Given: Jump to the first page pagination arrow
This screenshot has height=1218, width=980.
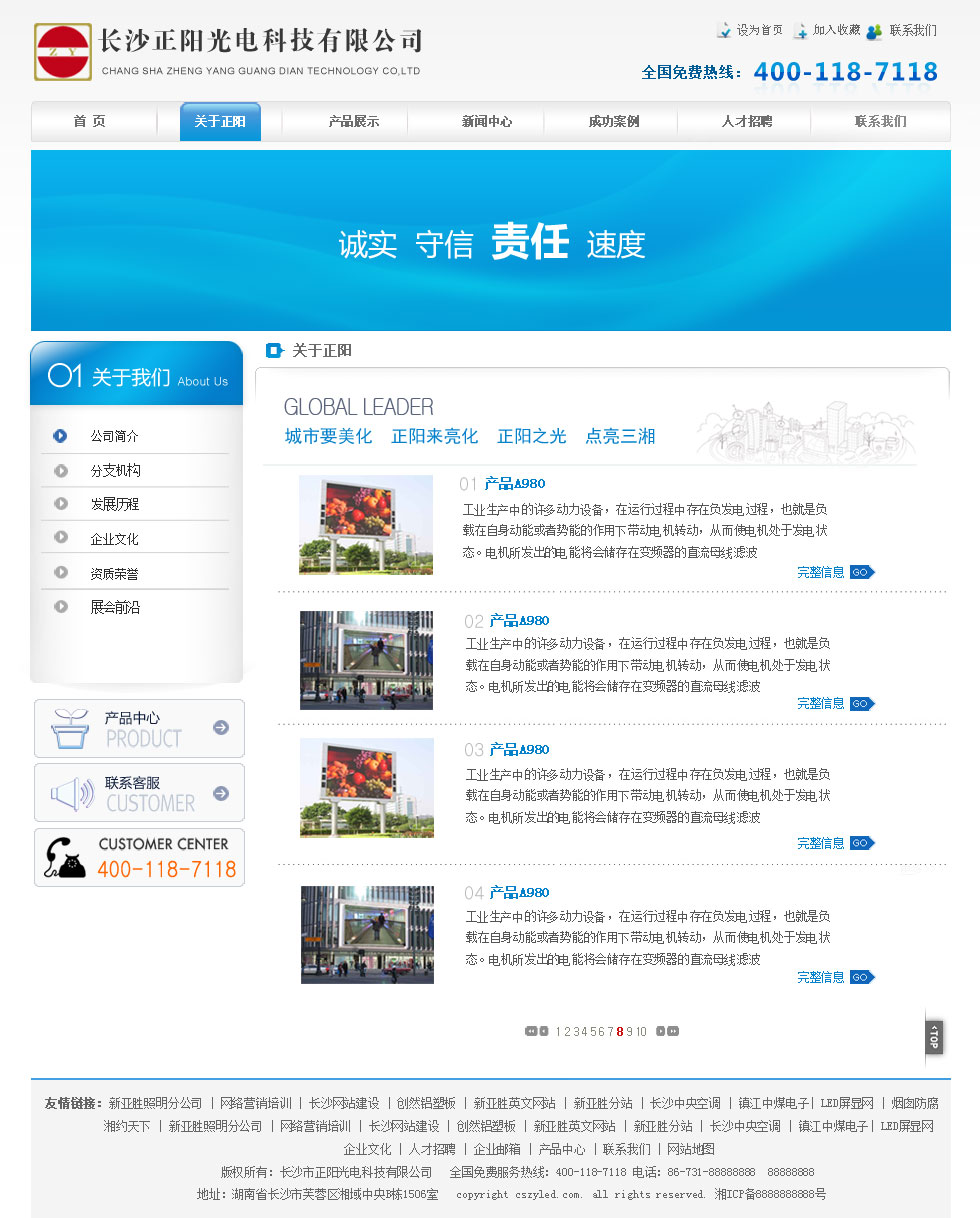Looking at the screenshot, I should [530, 1031].
